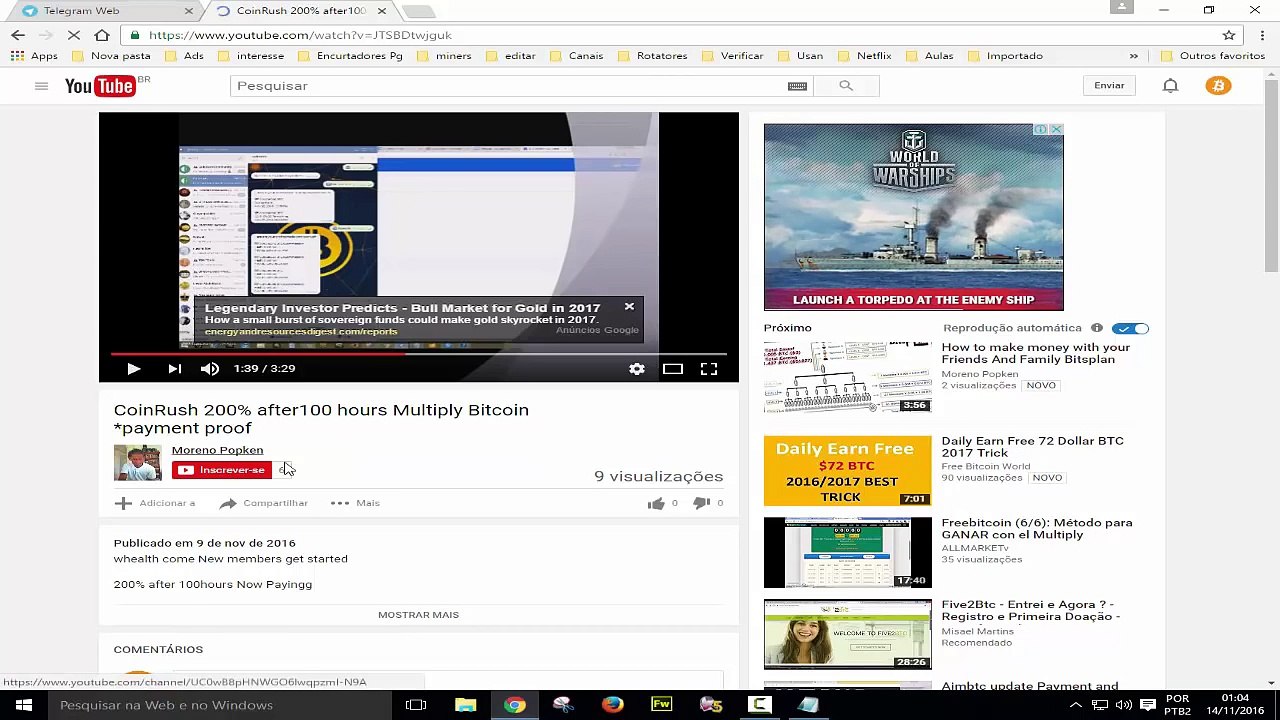Open the Encurtadores Pg bookmark folder

(350, 56)
